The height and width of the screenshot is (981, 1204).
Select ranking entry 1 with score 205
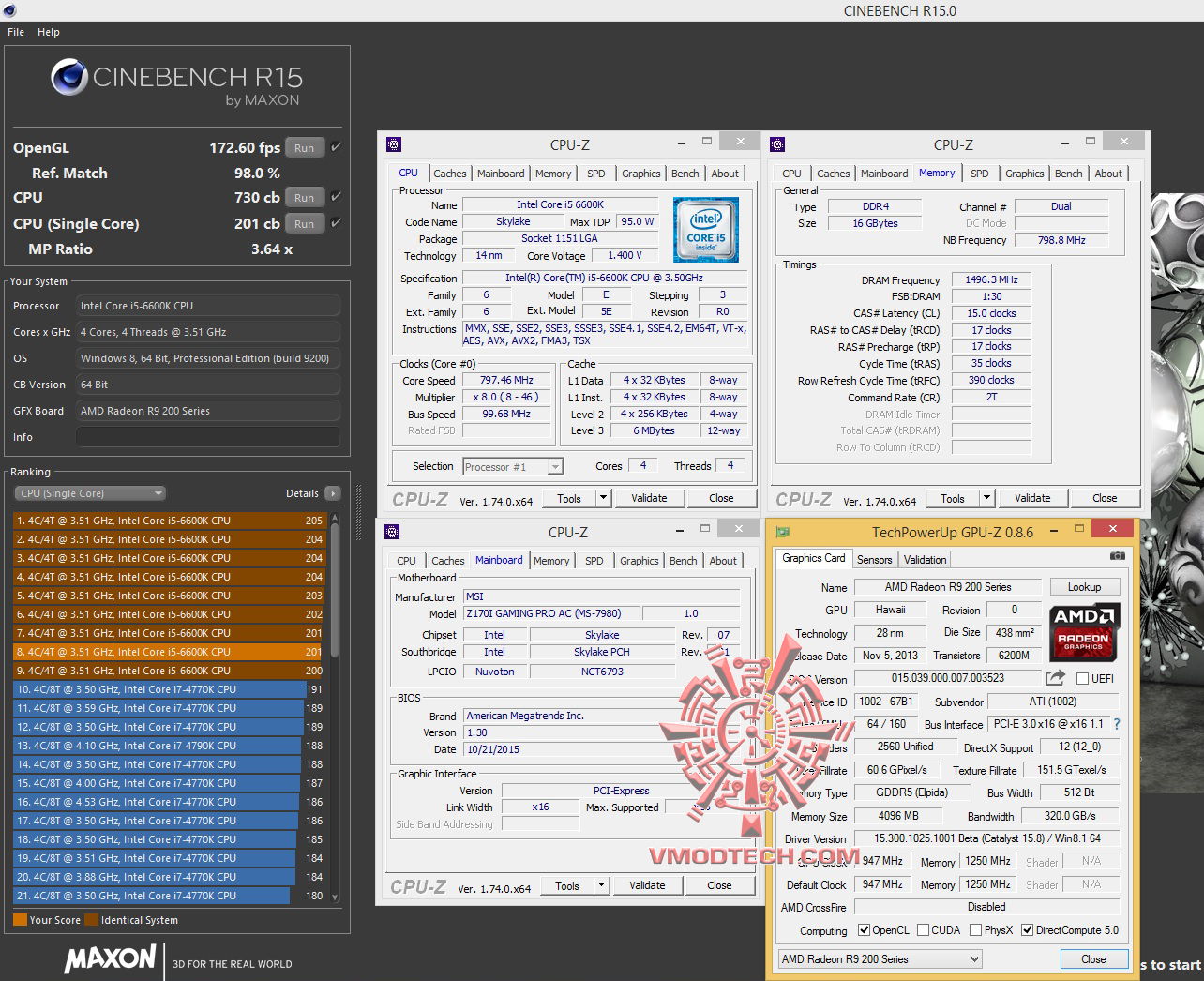click(x=170, y=521)
